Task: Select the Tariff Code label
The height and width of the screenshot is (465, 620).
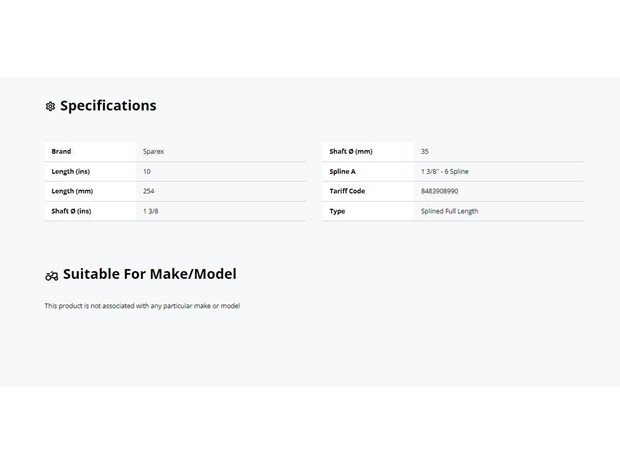Action: [x=347, y=191]
